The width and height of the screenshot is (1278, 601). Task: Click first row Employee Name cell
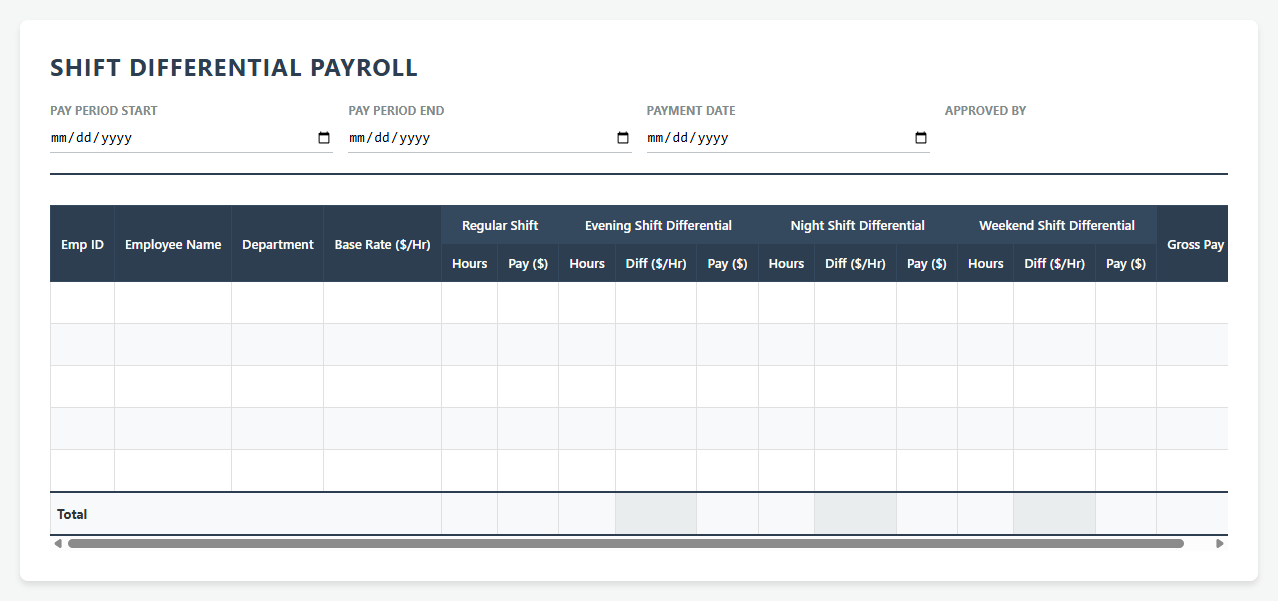pyautogui.click(x=173, y=303)
